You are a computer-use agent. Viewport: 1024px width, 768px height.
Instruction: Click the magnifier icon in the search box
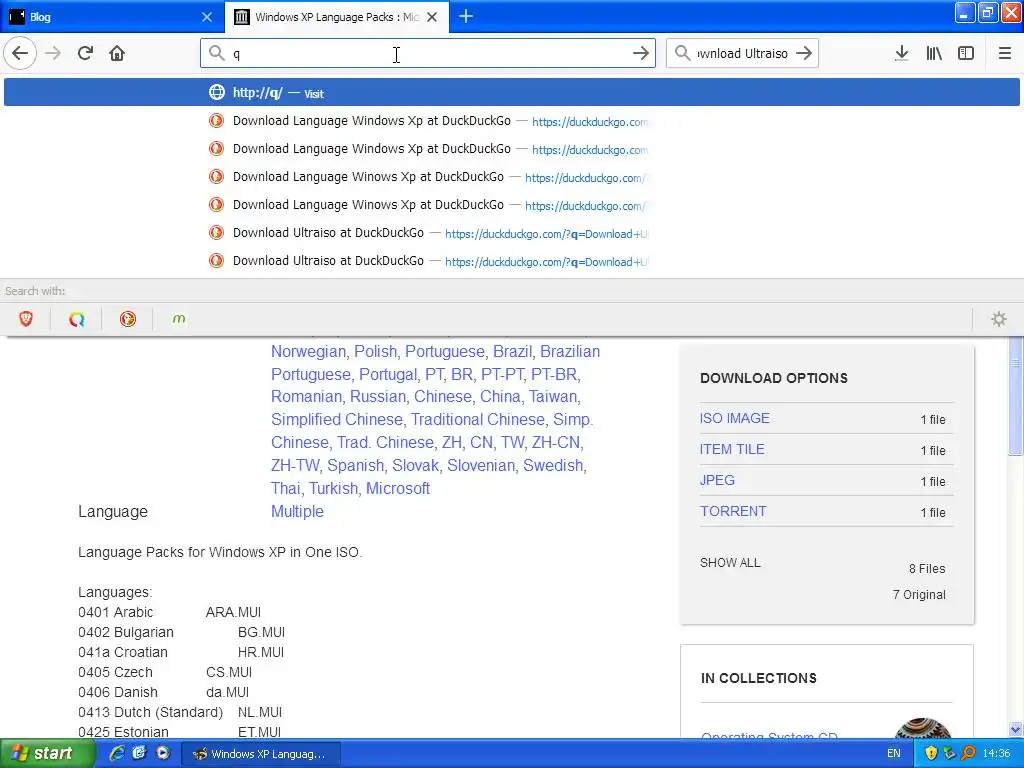point(682,53)
